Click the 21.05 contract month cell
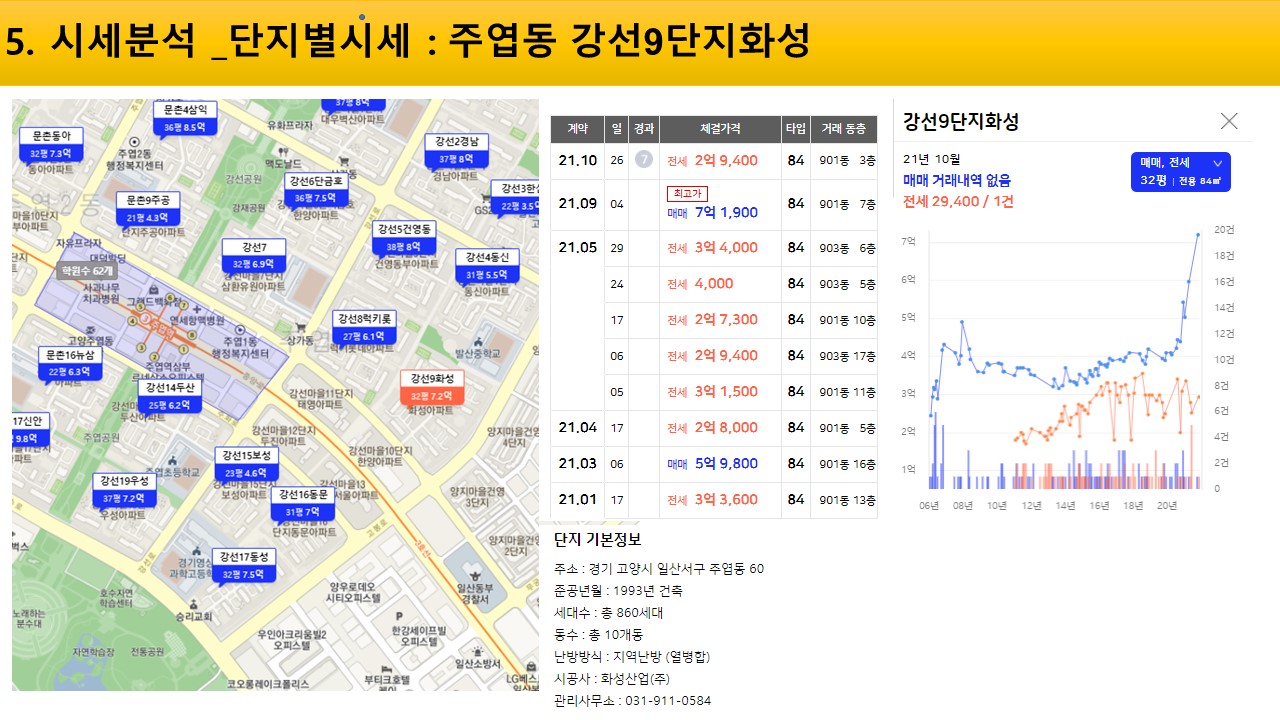This screenshot has height=720, width=1280. pyautogui.click(x=578, y=248)
